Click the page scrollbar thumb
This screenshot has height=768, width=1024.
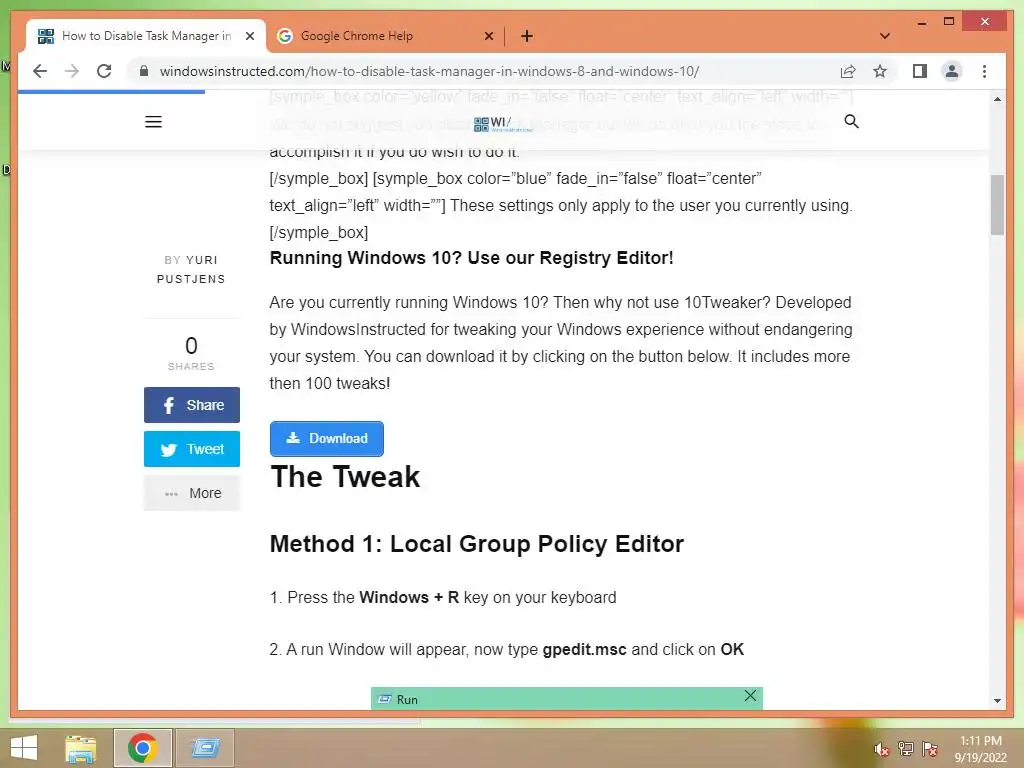click(x=997, y=205)
